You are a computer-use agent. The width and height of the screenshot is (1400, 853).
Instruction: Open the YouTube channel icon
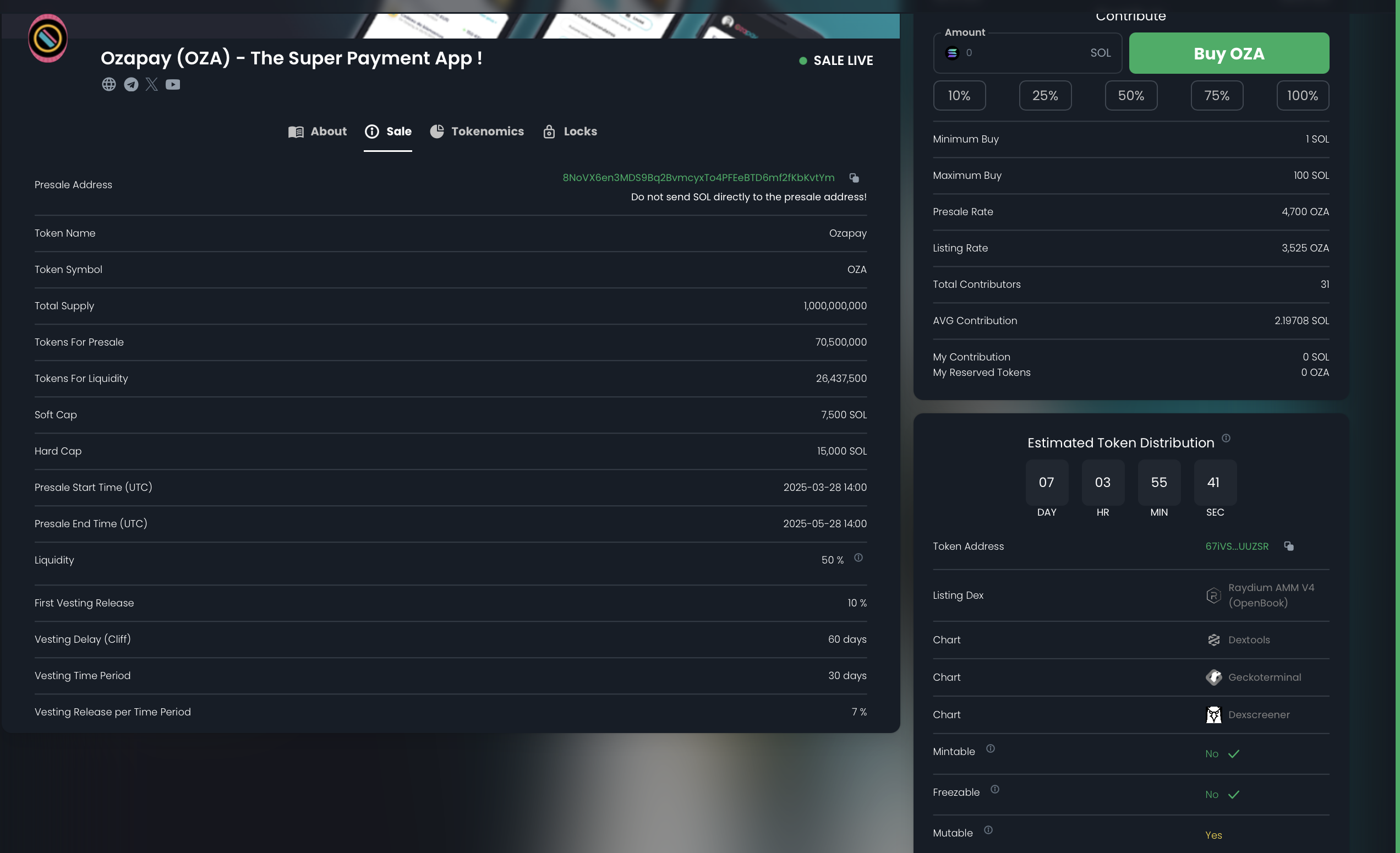tap(173, 84)
